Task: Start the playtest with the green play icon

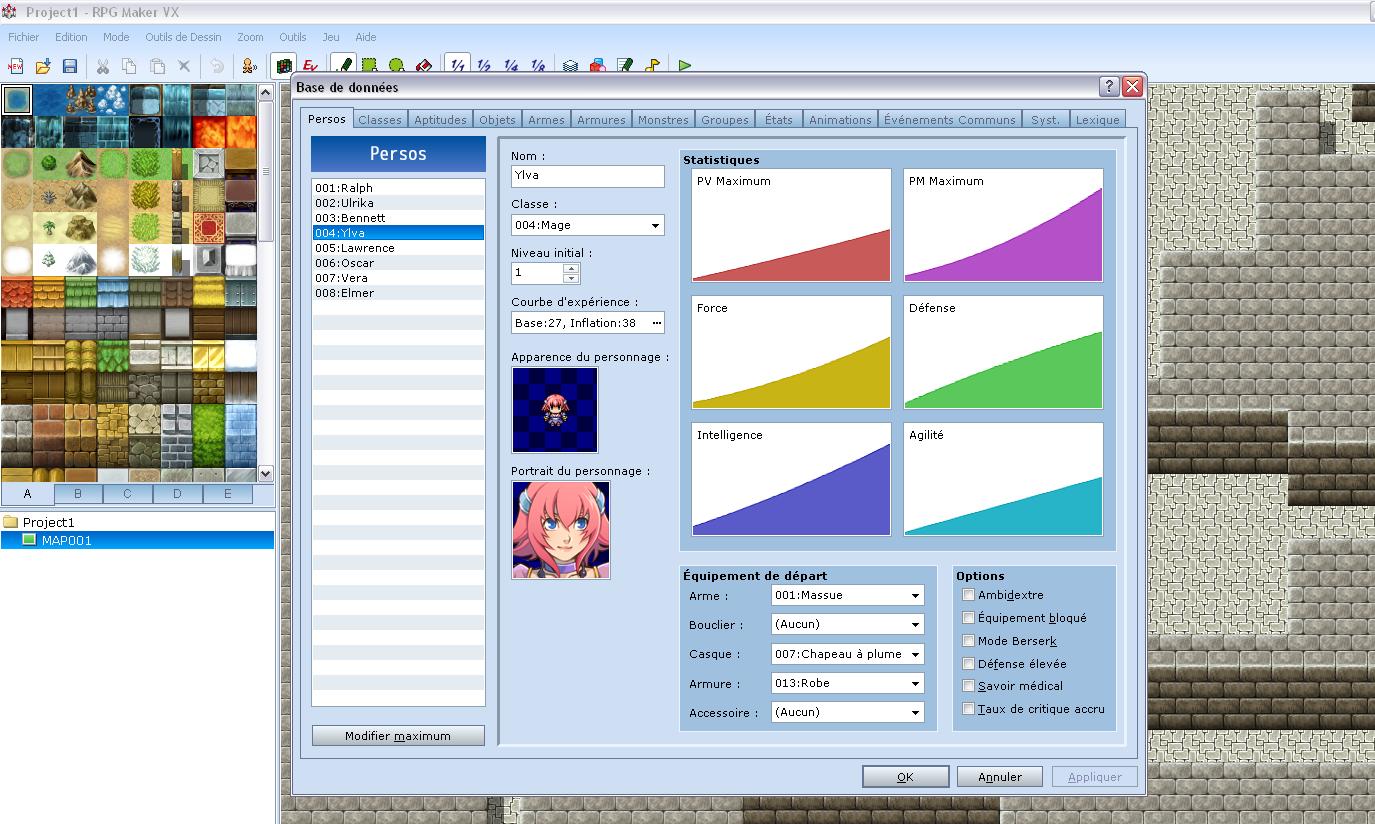Action: click(685, 66)
